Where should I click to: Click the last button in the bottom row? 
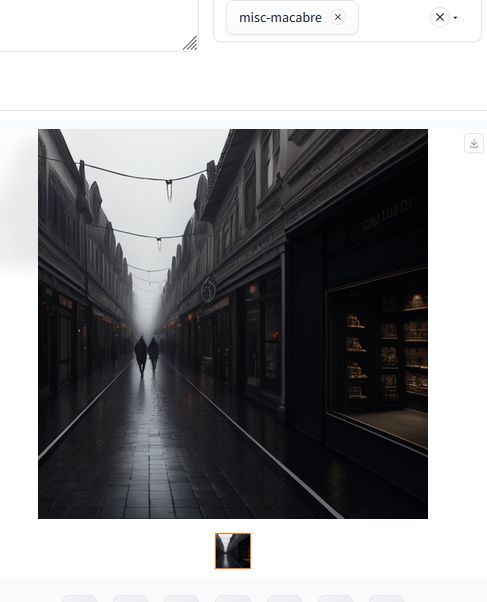(386, 599)
